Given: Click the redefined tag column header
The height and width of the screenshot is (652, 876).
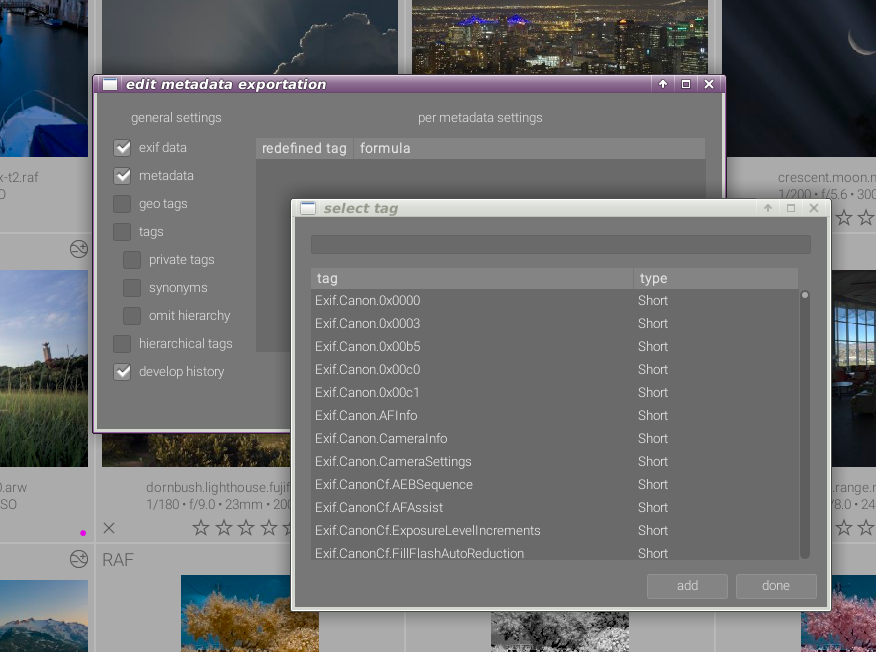Looking at the screenshot, I should 304,149.
